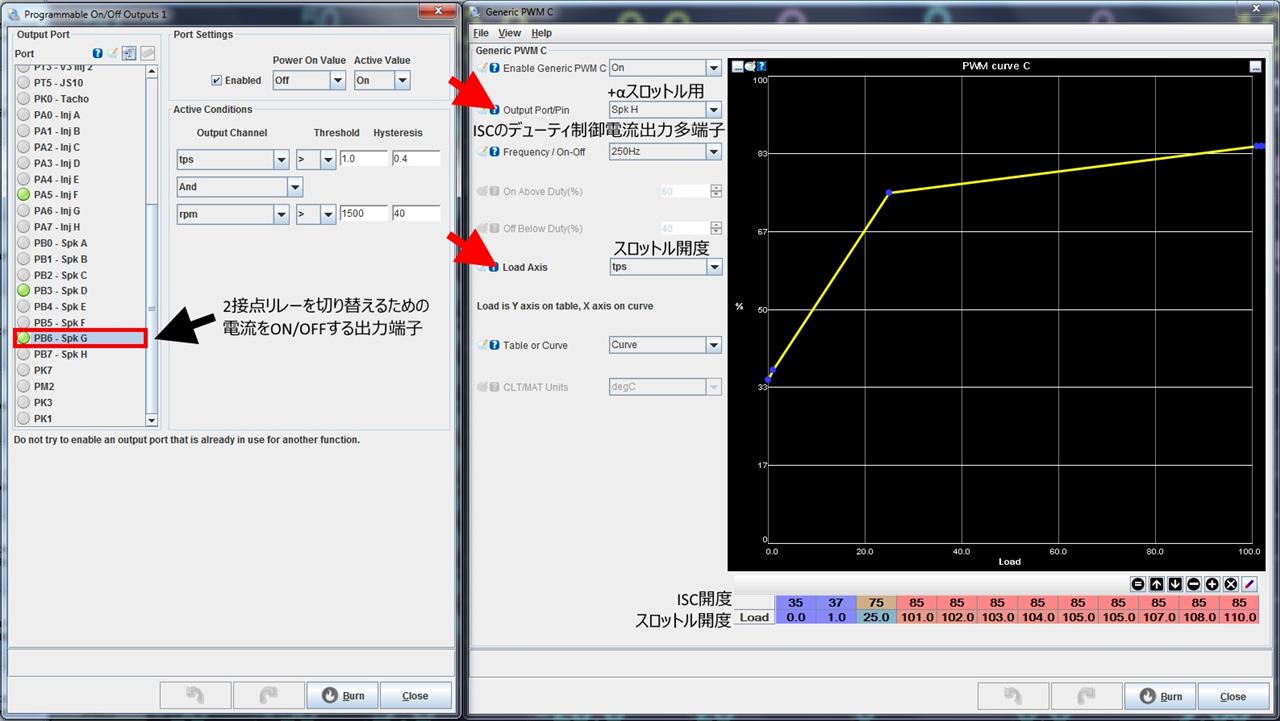Click the set-equal (=) icon above curve table
This screenshot has height=721, width=1280.
pyautogui.click(x=1138, y=584)
